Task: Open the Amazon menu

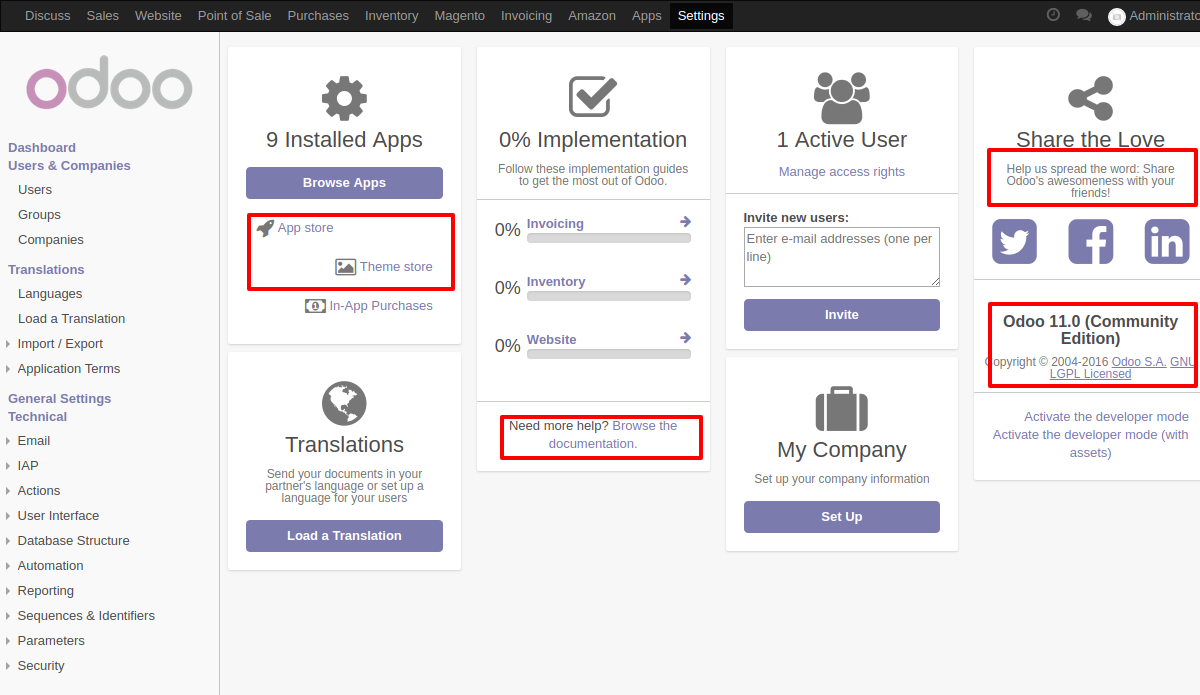Action: pyautogui.click(x=592, y=16)
